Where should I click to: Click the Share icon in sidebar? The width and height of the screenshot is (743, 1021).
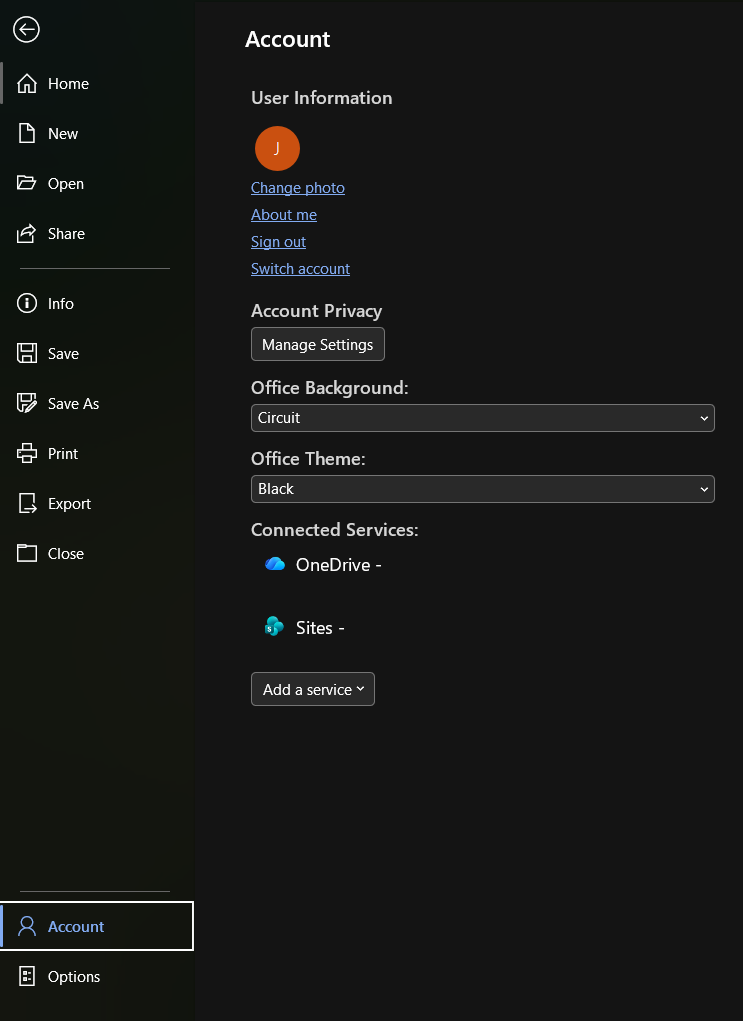pyautogui.click(x=27, y=233)
